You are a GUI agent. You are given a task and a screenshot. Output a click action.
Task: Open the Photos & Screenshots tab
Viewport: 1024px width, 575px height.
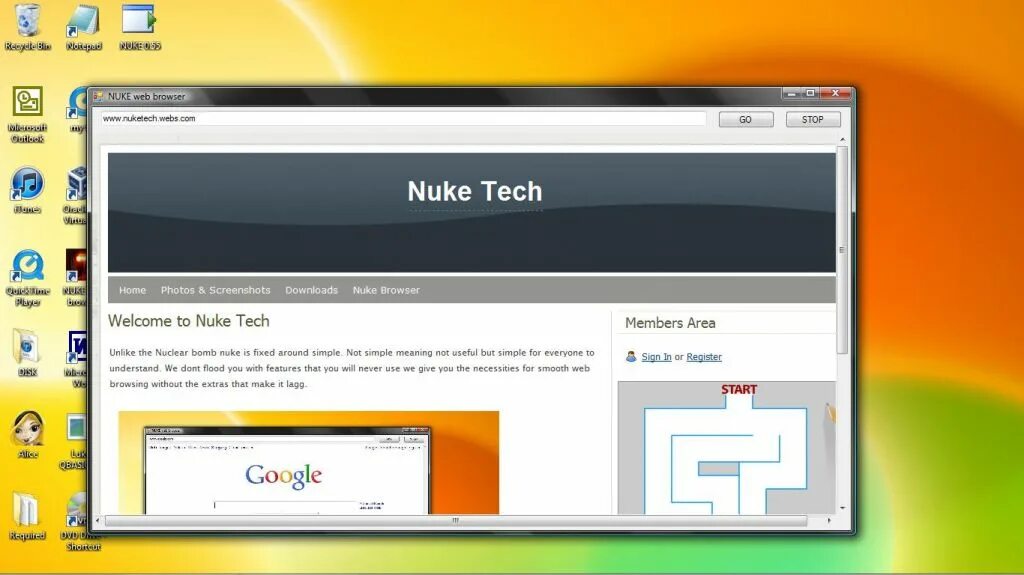point(216,290)
